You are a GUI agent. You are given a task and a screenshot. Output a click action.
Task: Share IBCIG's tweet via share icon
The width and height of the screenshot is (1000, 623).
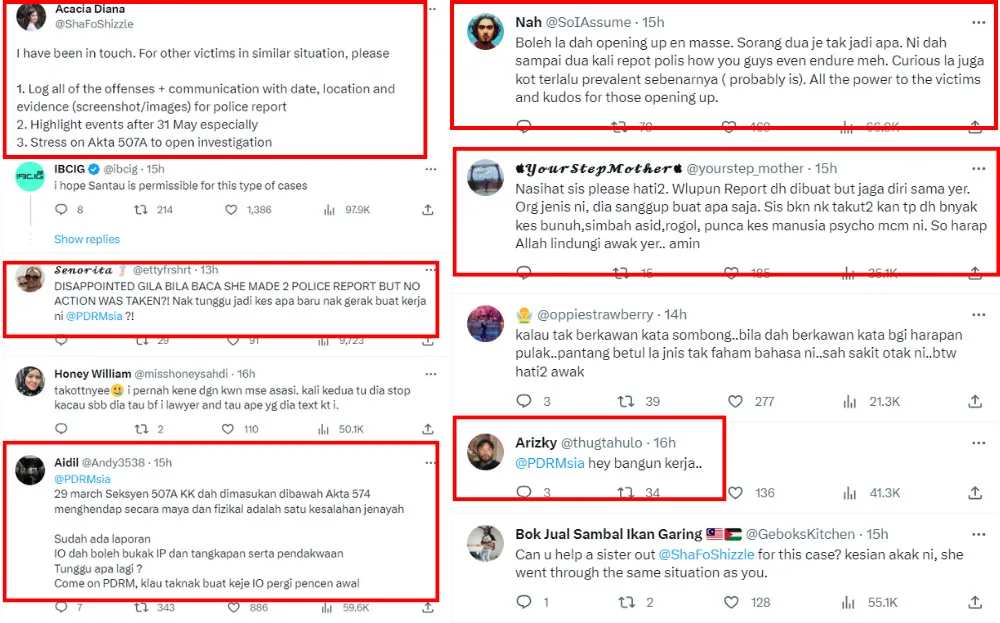428,210
